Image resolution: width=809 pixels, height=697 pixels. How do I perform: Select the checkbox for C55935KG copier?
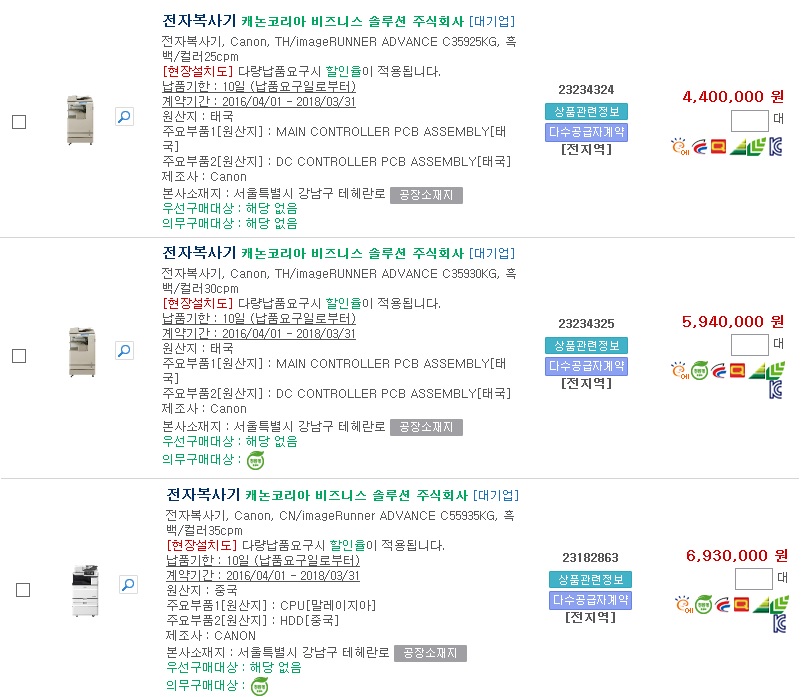23,590
